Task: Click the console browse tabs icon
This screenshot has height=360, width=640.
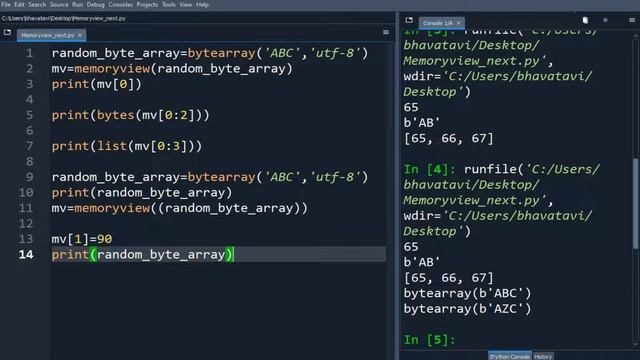Action: click(409, 20)
